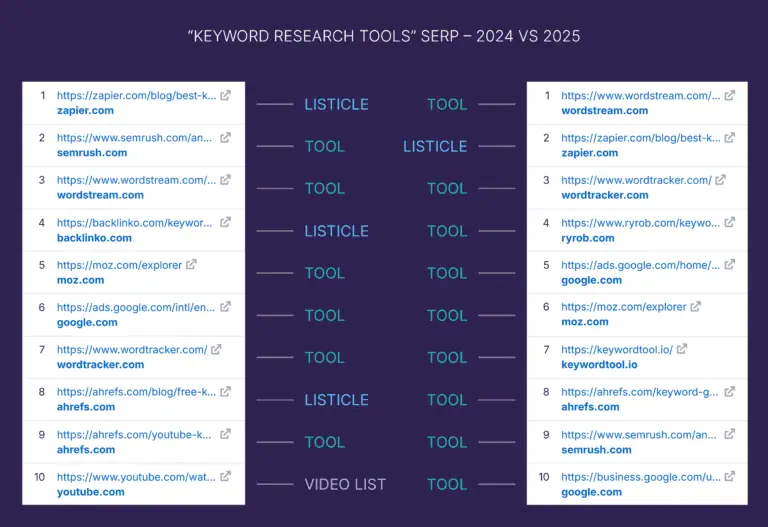Select bold domain semrush.com in 2024 list
The width and height of the screenshot is (768, 527).
pyautogui.click(x=92, y=153)
